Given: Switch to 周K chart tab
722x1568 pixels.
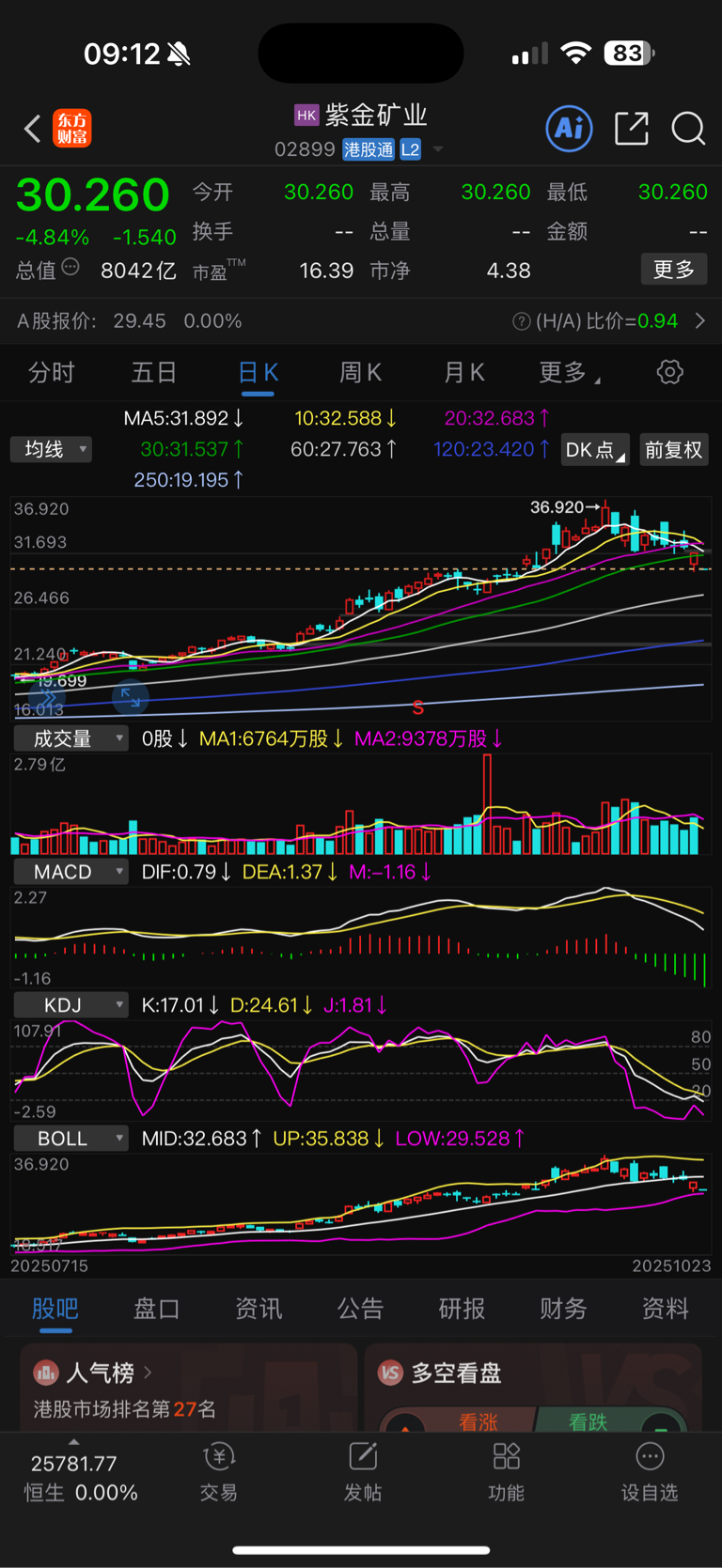Looking at the screenshot, I should tap(360, 373).
